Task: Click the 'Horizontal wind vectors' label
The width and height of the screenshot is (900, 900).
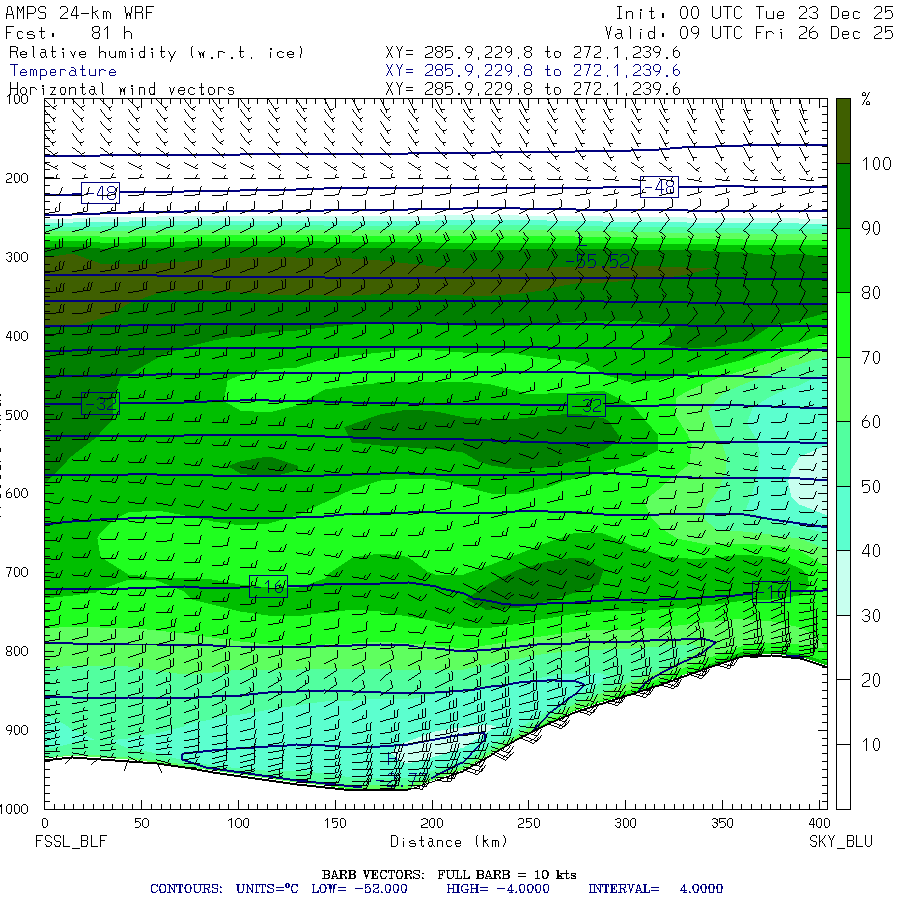Action: [x=122, y=90]
